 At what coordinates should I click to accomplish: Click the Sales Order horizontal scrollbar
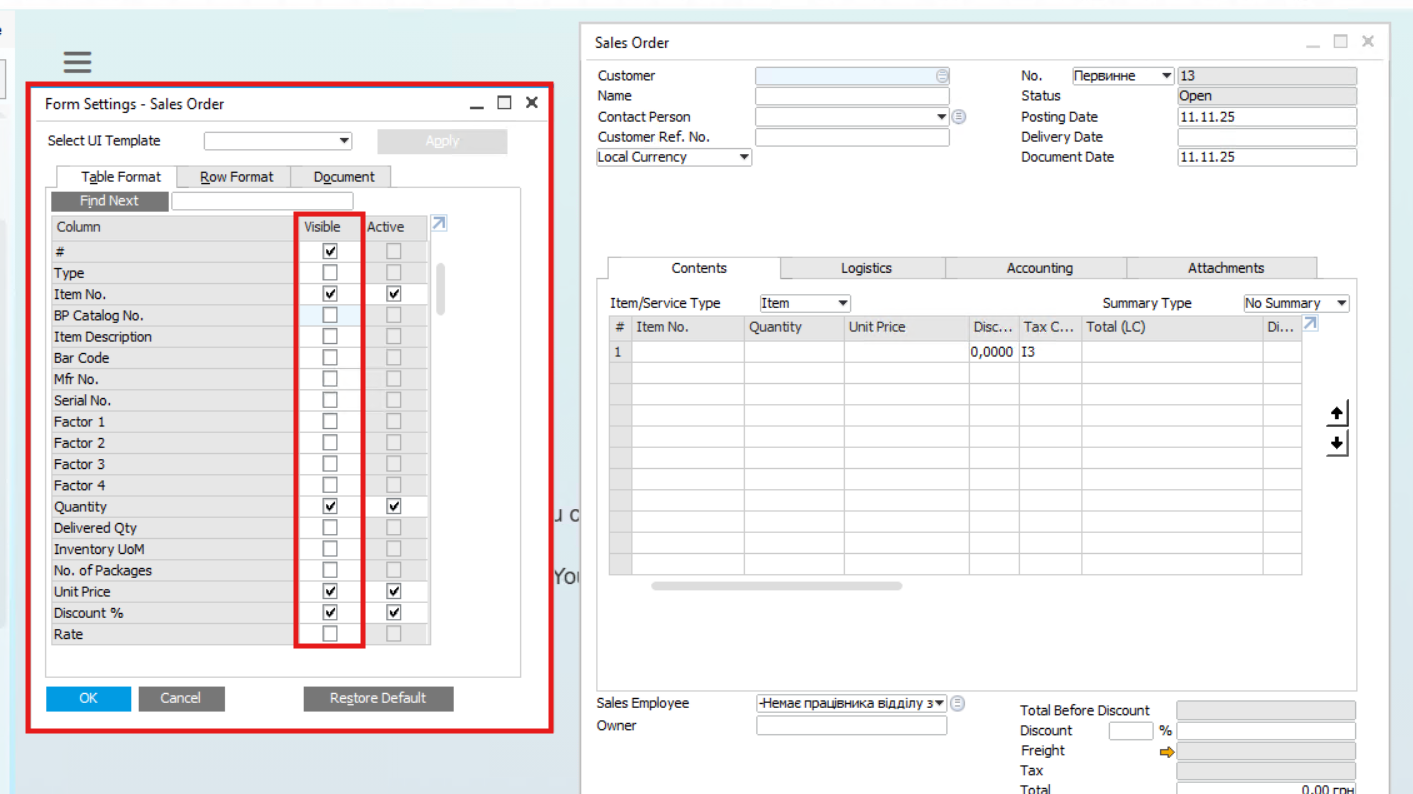(x=776, y=586)
